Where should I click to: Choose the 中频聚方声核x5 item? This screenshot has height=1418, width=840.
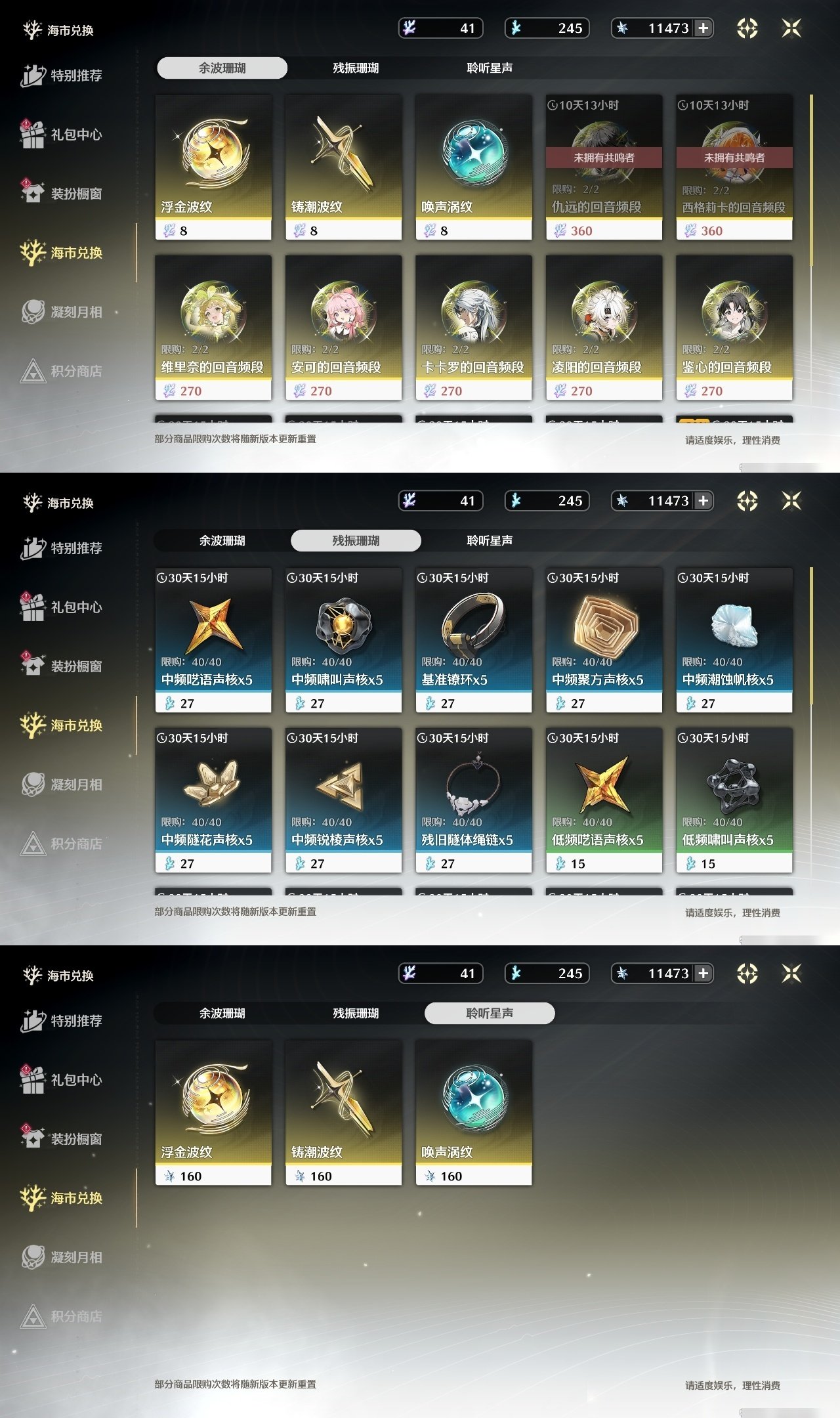tap(604, 640)
